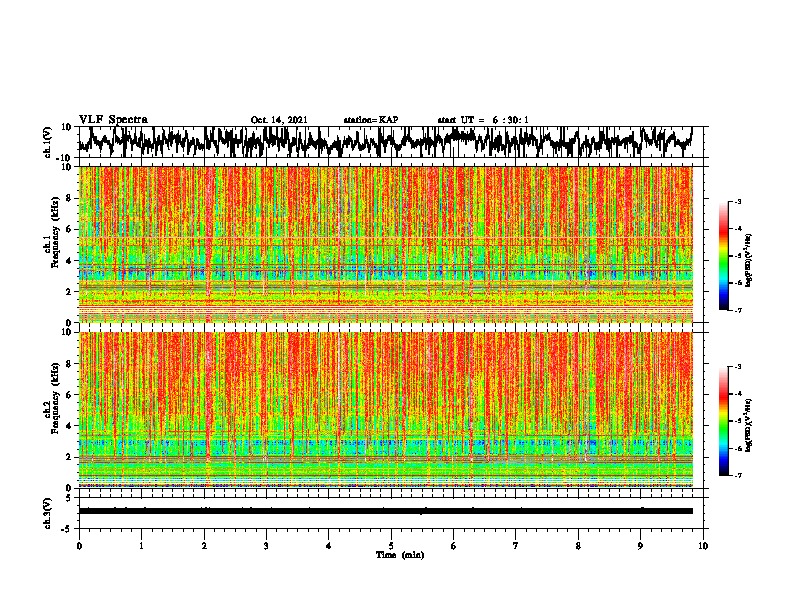Click the "VLF Spectra" plot title
Screen dimensions: 792x612
[113, 120]
